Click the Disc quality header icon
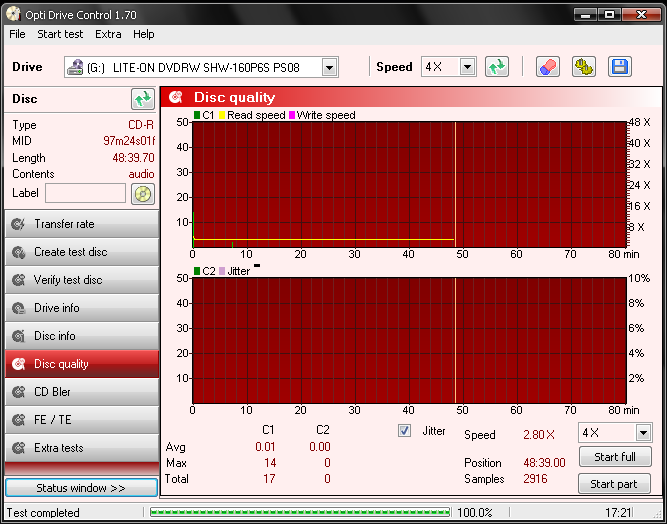The image size is (667, 524). 176,97
